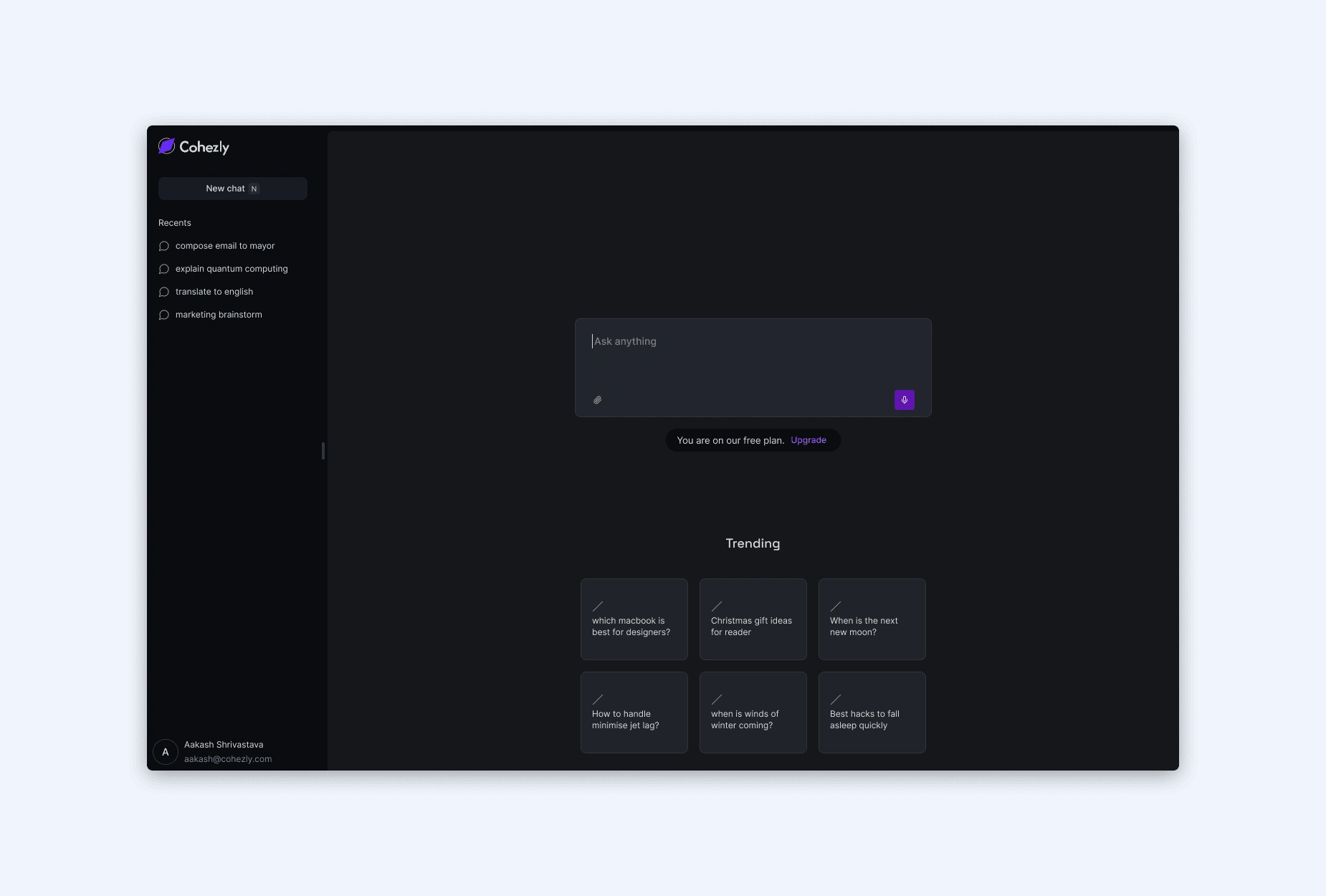
Task: Click the aakash@cohezly.com email
Action: [228, 759]
